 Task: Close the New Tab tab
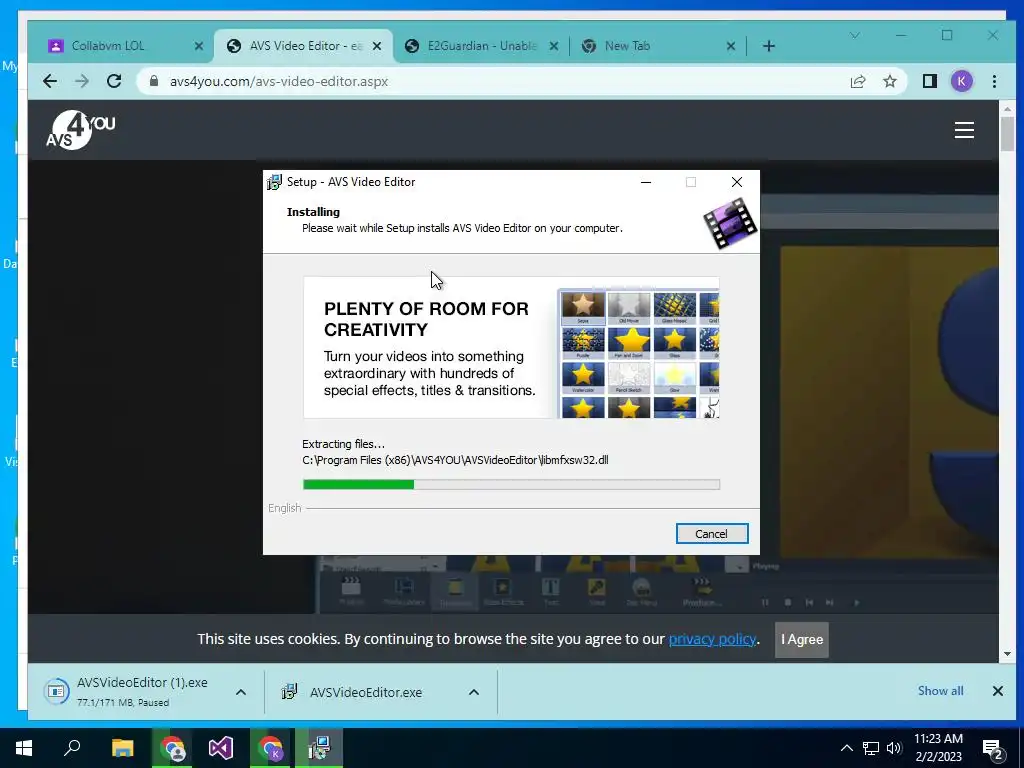click(x=731, y=46)
